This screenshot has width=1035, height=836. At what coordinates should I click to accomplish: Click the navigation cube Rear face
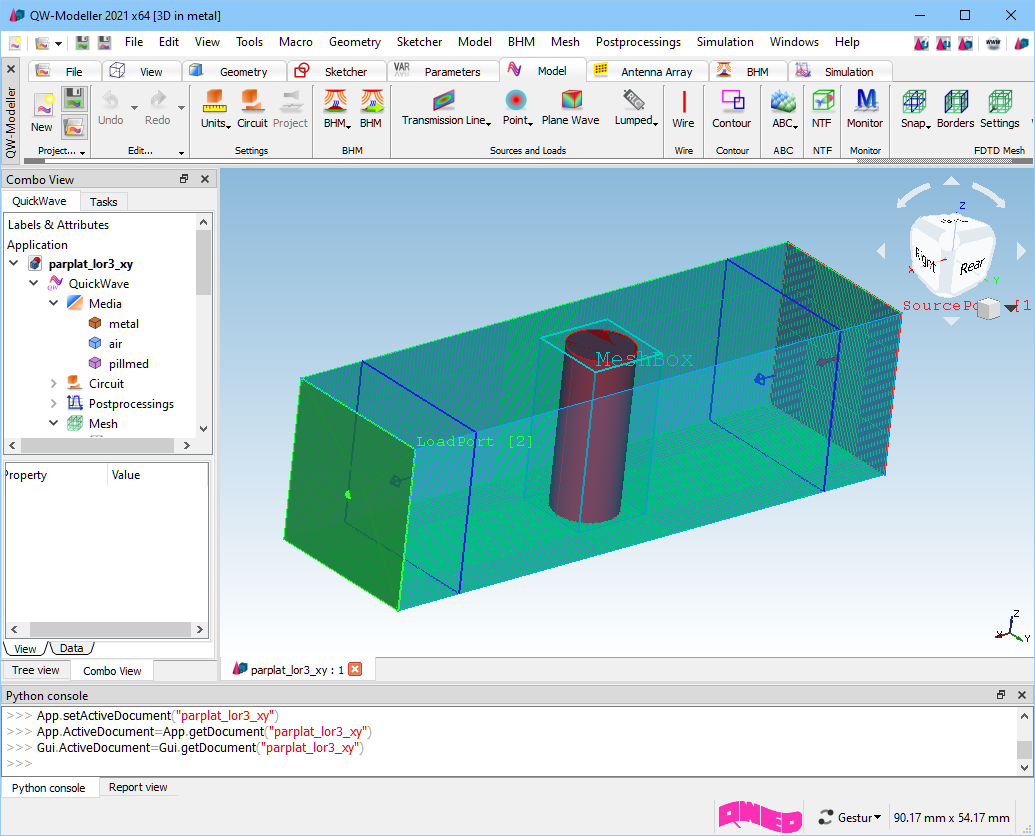pyautogui.click(x=971, y=267)
